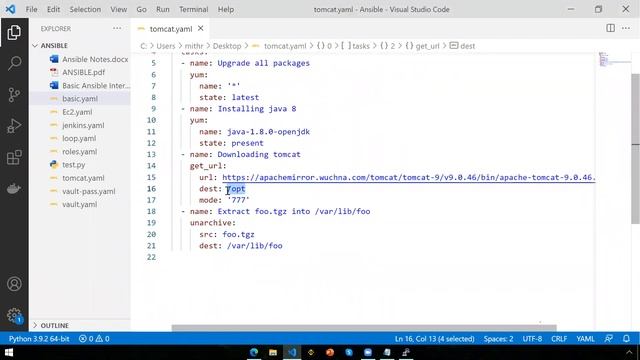Image resolution: width=640 pixels, height=360 pixels.
Task: Open the Help menu
Action: click(x=226, y=9)
